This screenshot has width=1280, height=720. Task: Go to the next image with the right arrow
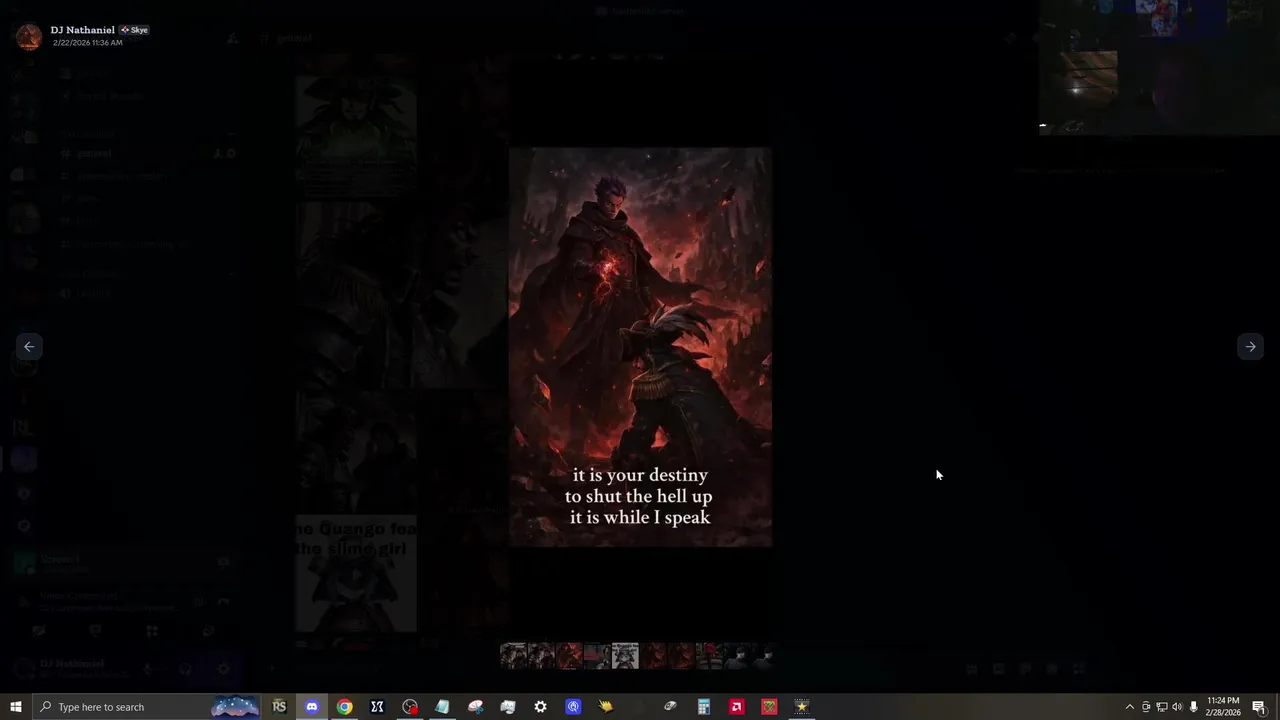(1250, 346)
